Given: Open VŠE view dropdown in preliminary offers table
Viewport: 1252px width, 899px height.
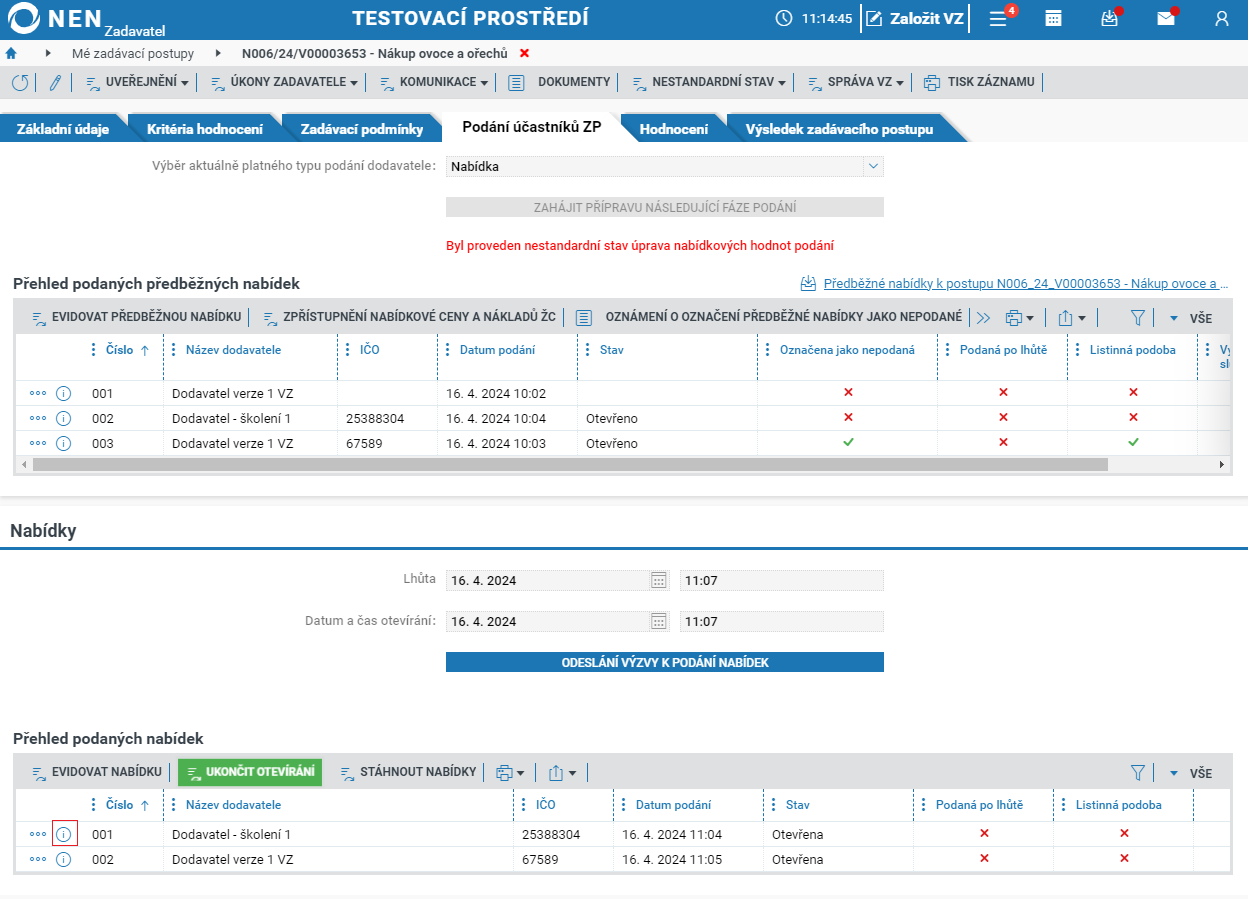Looking at the screenshot, I should coord(1190,318).
